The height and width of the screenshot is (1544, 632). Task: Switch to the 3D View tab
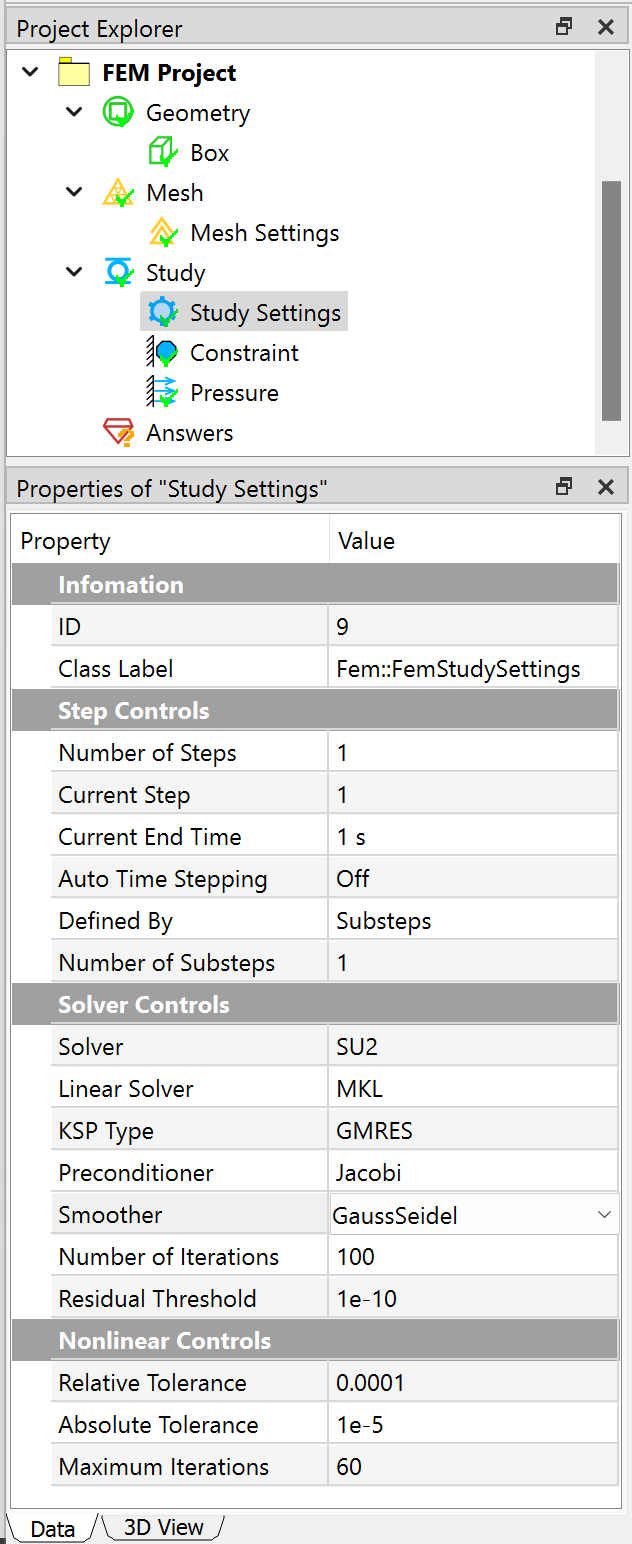[x=162, y=1527]
